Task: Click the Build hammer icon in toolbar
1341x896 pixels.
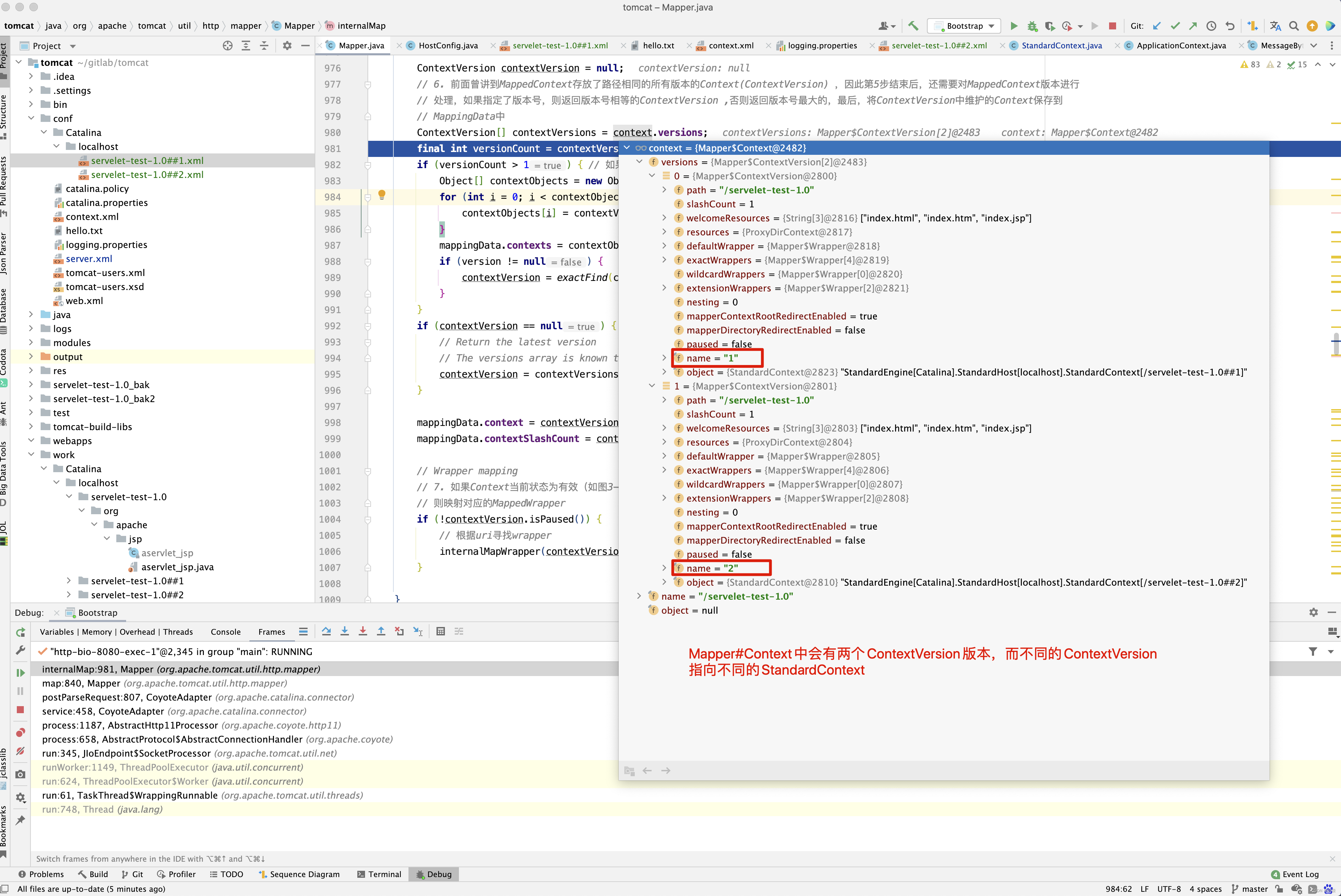Action: click(x=913, y=26)
